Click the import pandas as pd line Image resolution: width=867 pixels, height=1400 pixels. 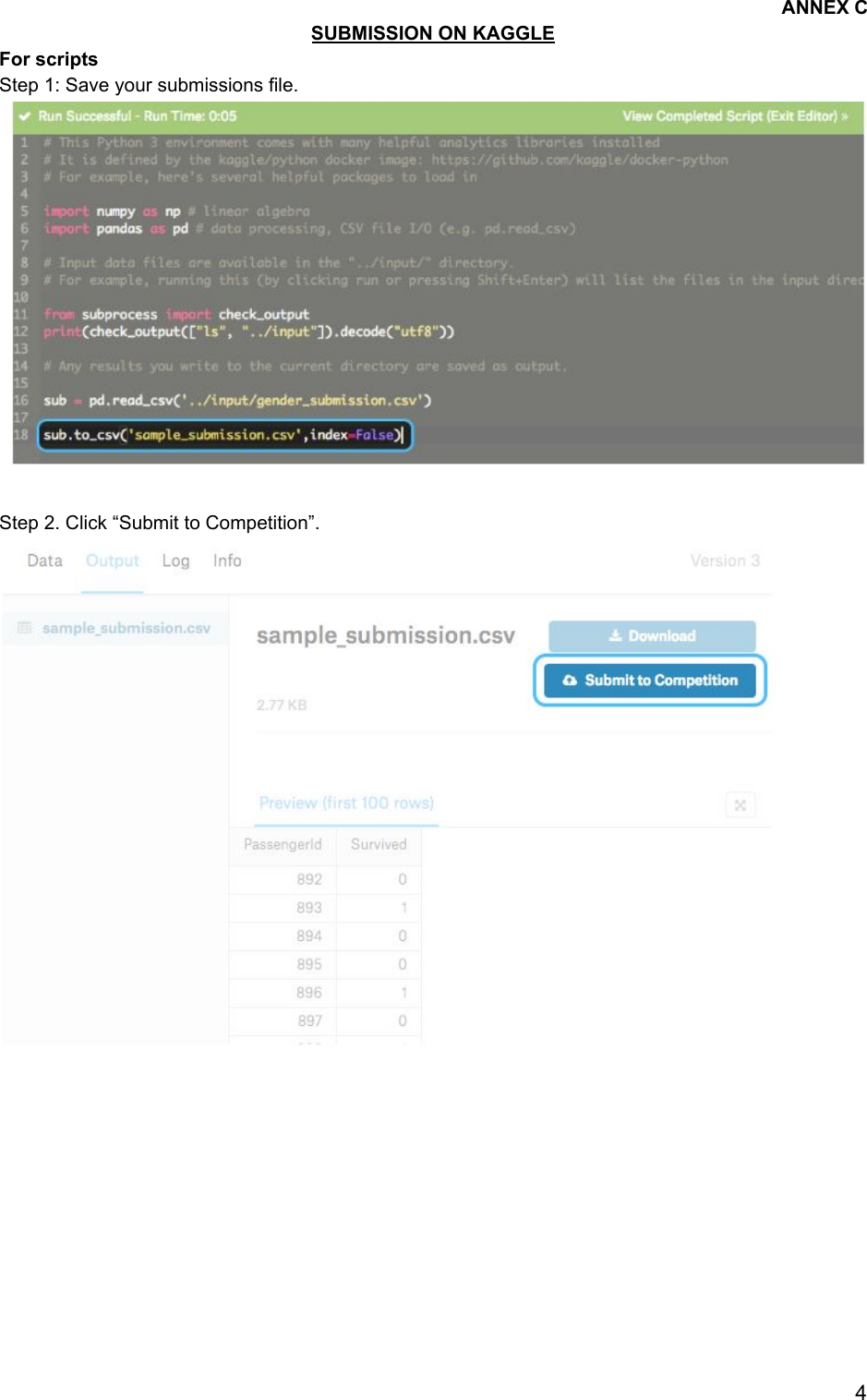click(x=309, y=229)
